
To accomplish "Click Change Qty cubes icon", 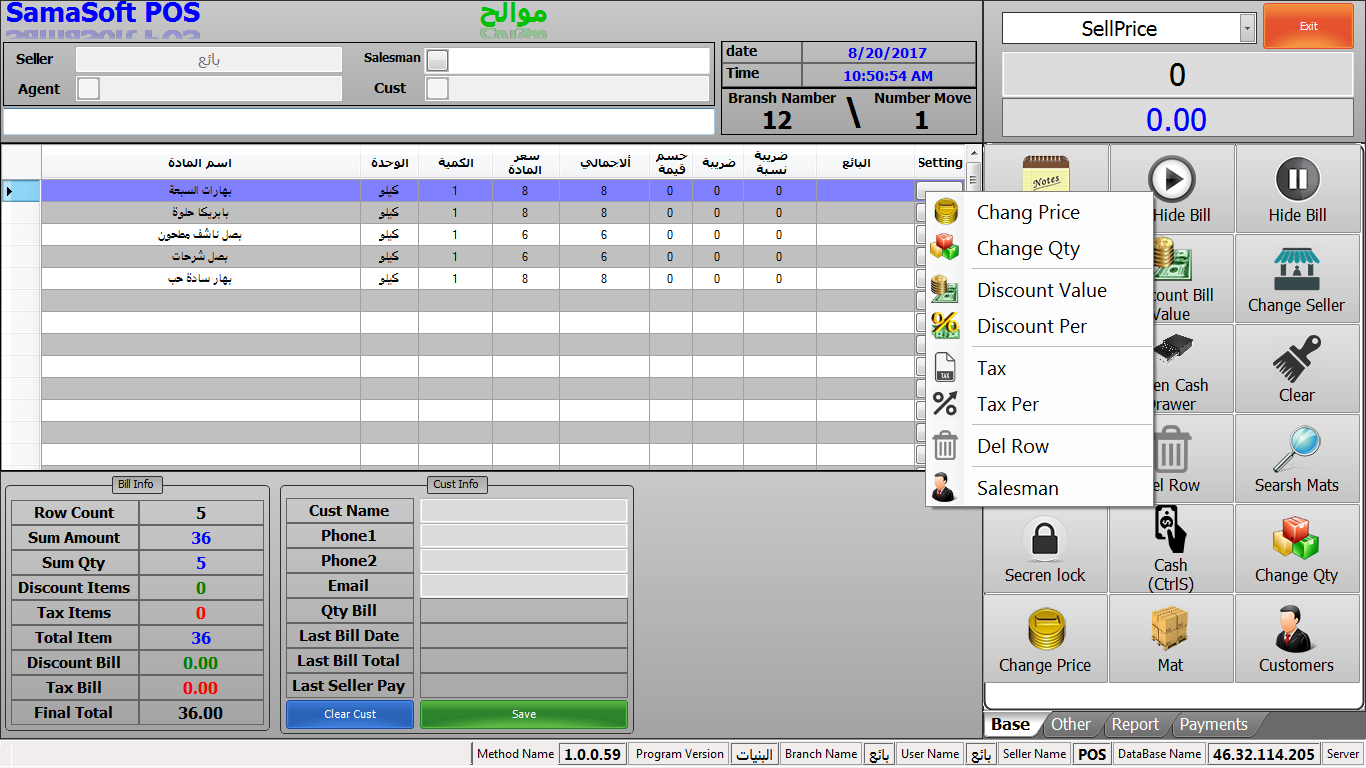I will pos(1296,540).
